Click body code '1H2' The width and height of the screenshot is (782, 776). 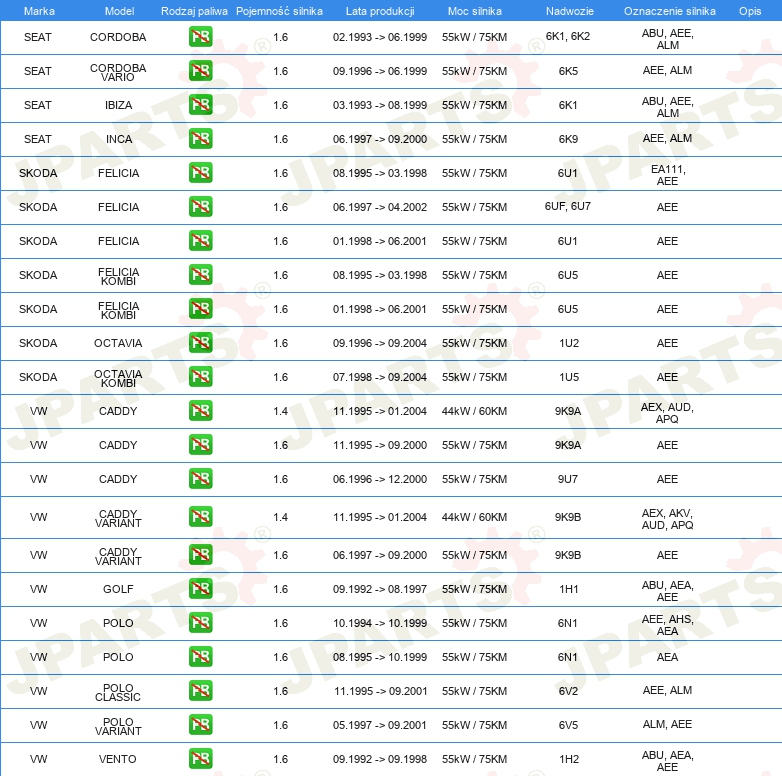(x=569, y=759)
